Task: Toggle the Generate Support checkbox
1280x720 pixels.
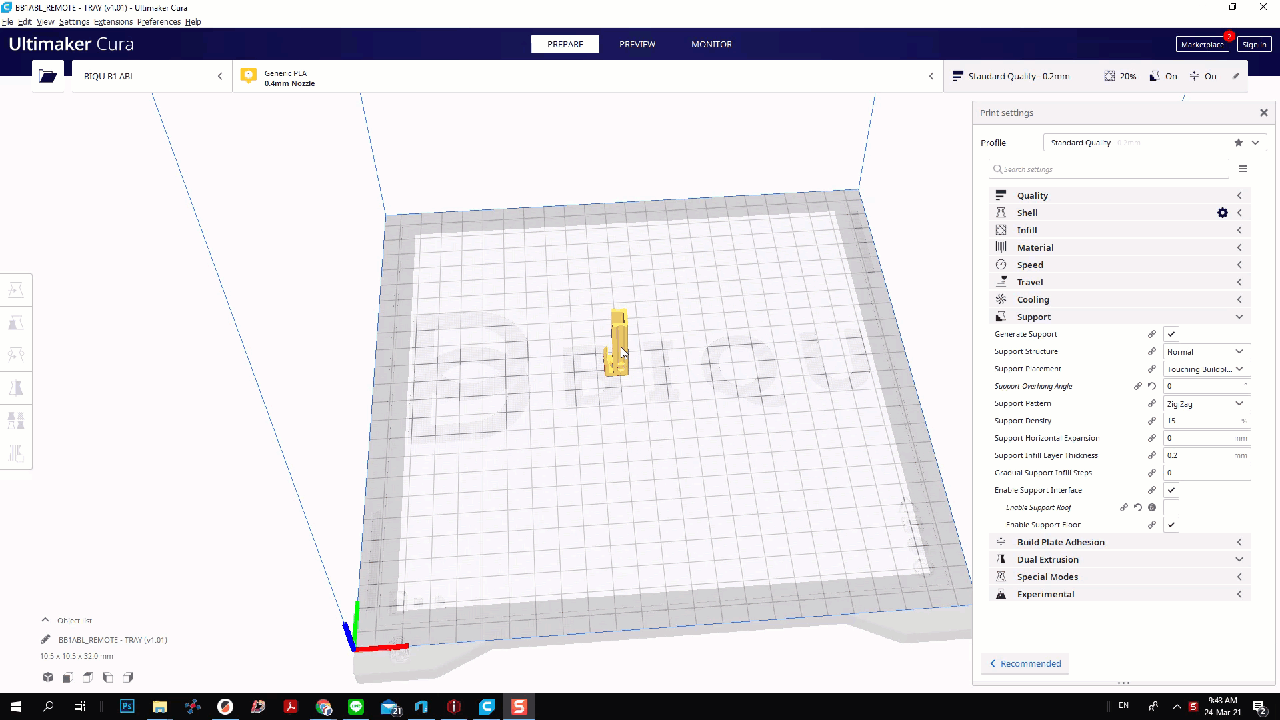Action: click(1171, 334)
